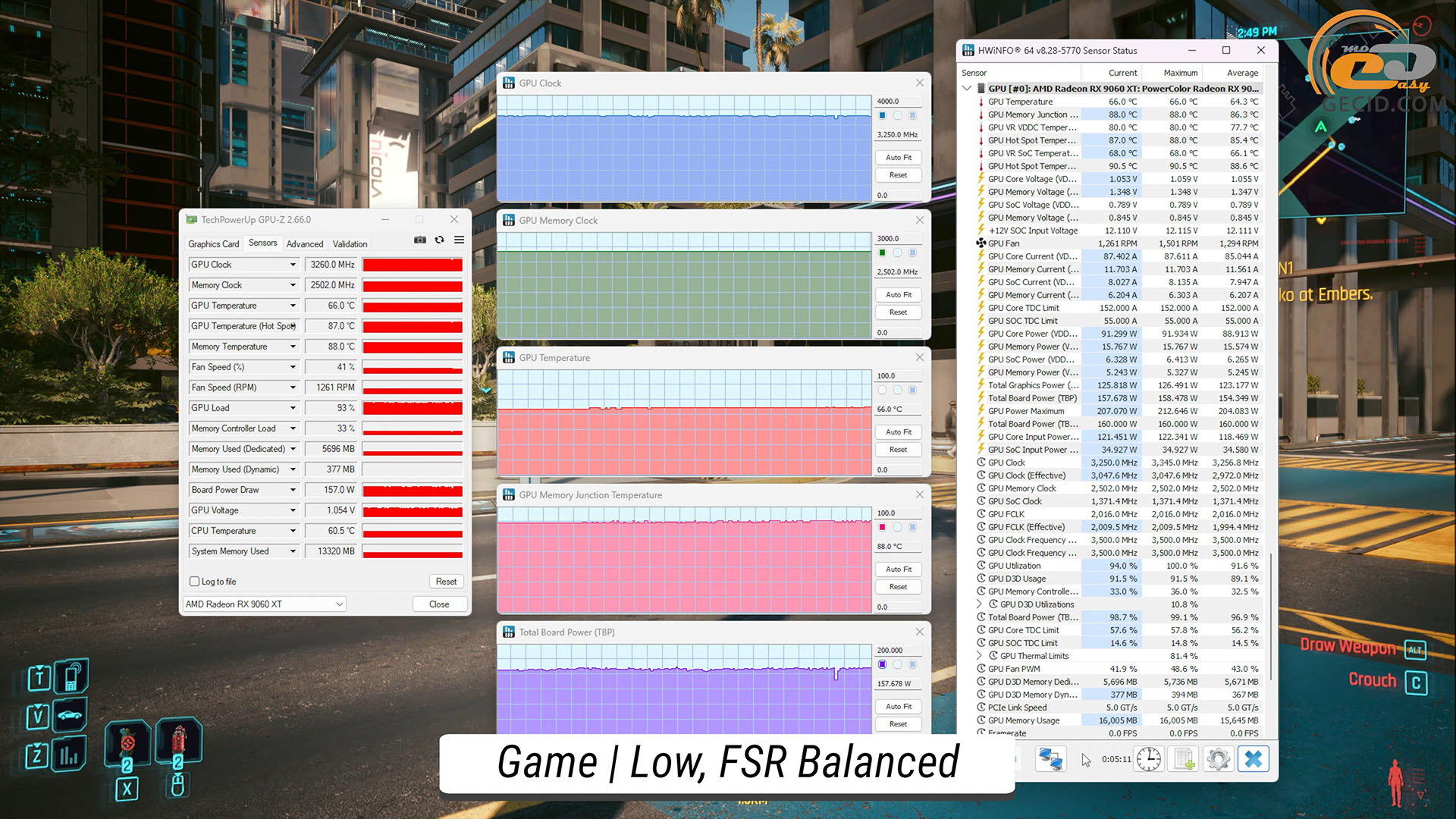Click the thermometer icon beside GPU Temperature row
This screenshot has width=1456, height=819.
981,102
